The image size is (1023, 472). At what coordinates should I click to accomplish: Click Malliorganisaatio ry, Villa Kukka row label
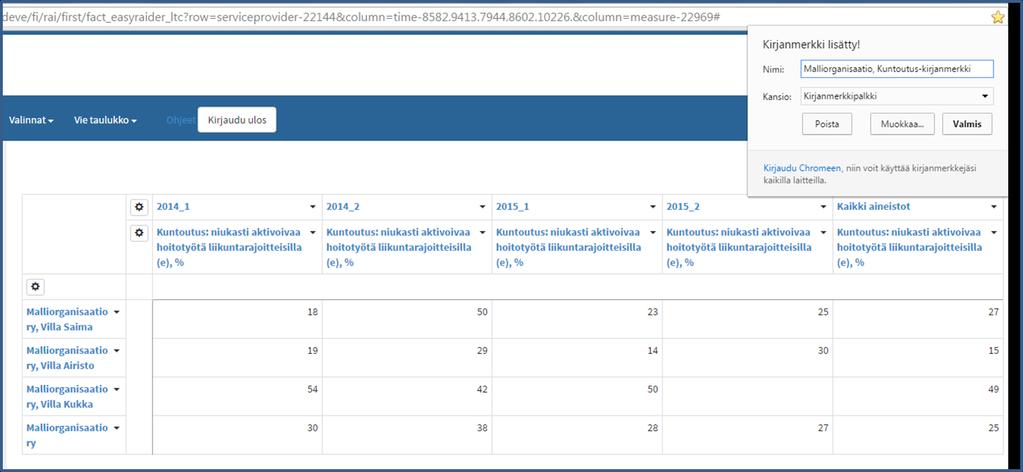coord(67,396)
